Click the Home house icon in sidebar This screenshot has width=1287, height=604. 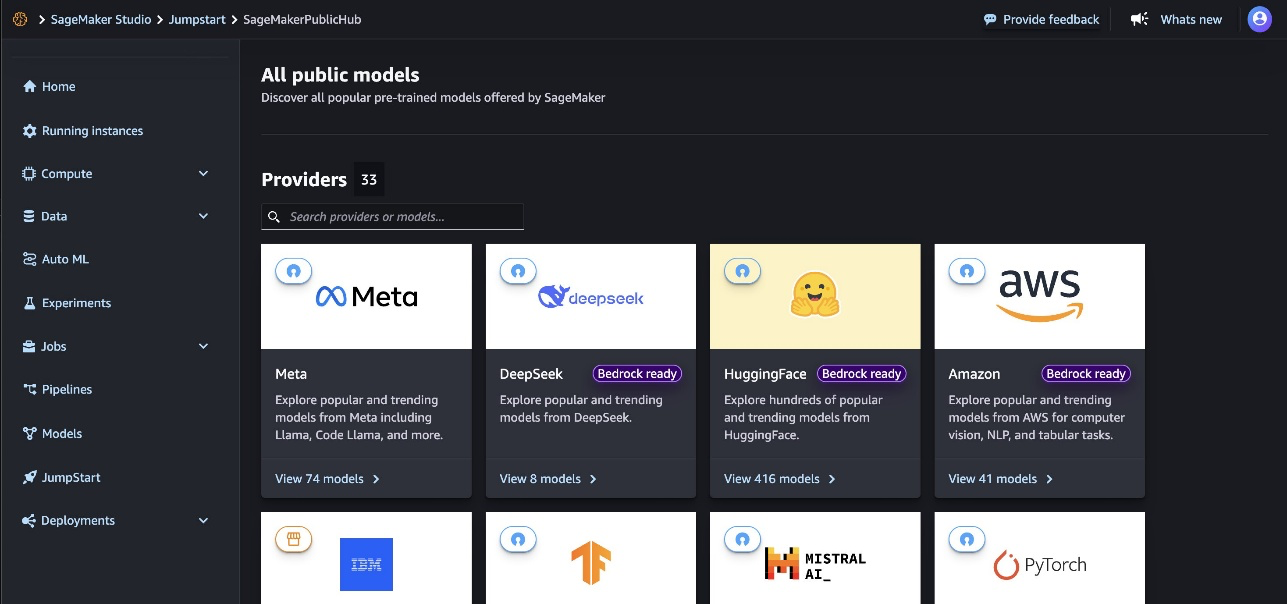29,87
